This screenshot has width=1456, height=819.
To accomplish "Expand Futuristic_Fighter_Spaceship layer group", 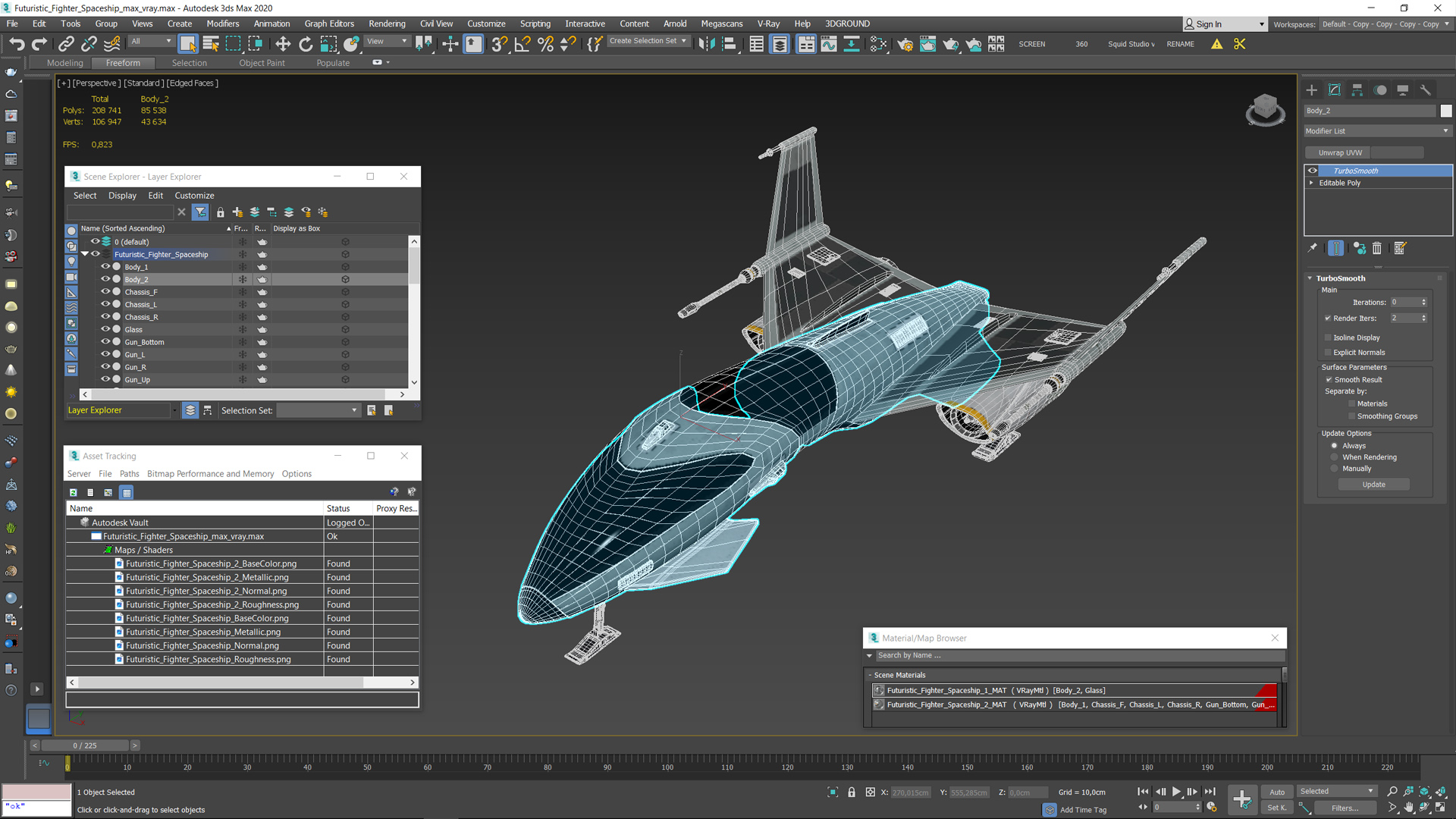I will [85, 254].
